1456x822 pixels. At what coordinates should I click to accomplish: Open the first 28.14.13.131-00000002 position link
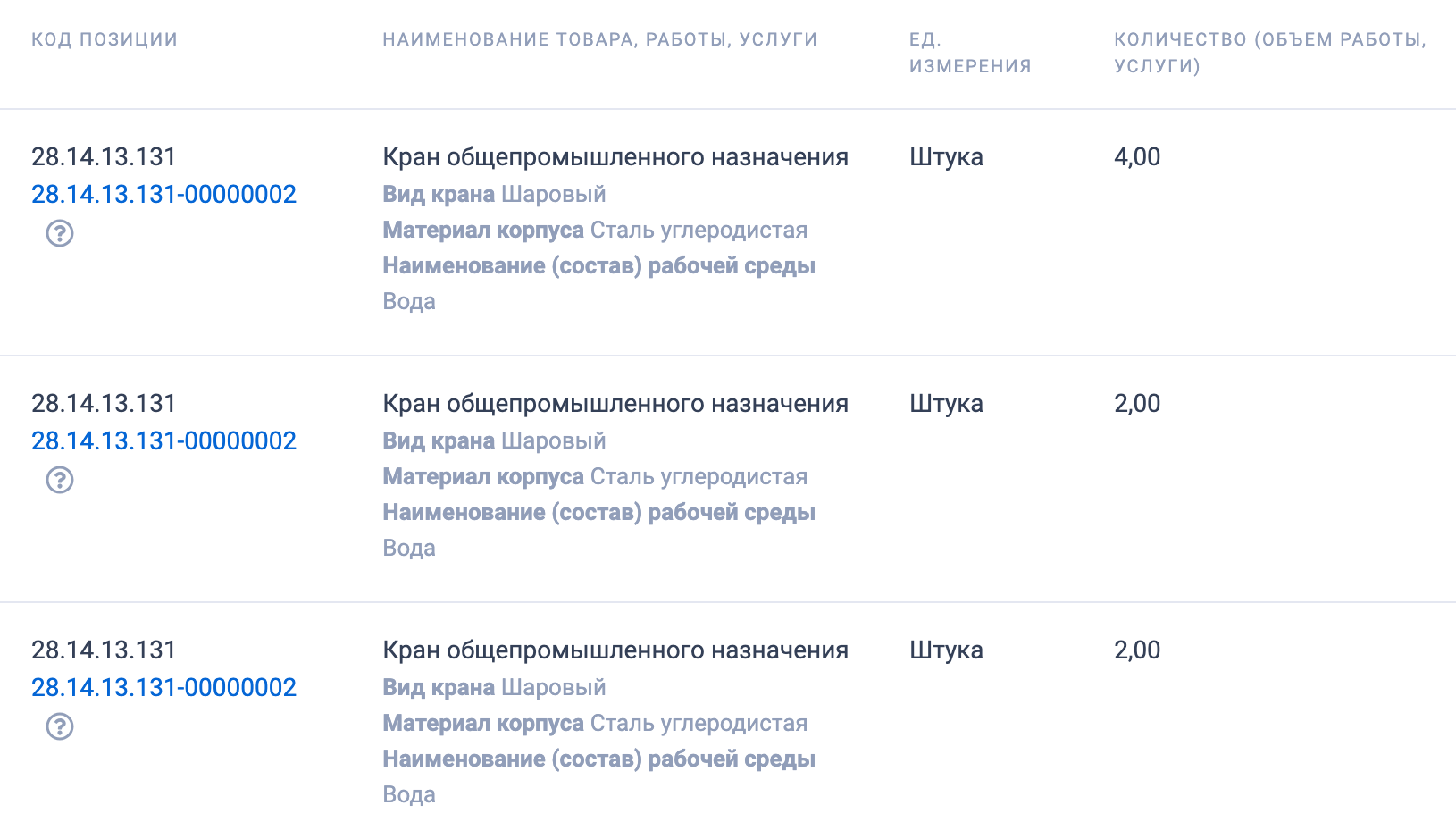[164, 193]
